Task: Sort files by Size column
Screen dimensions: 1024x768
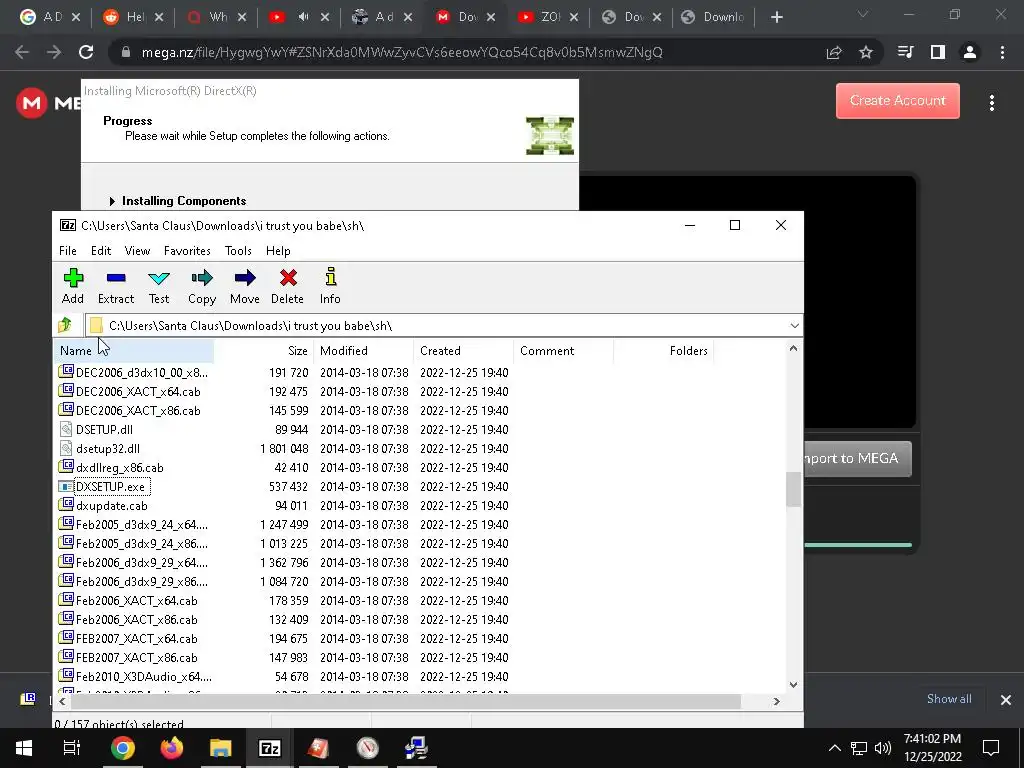Action: [264, 351]
